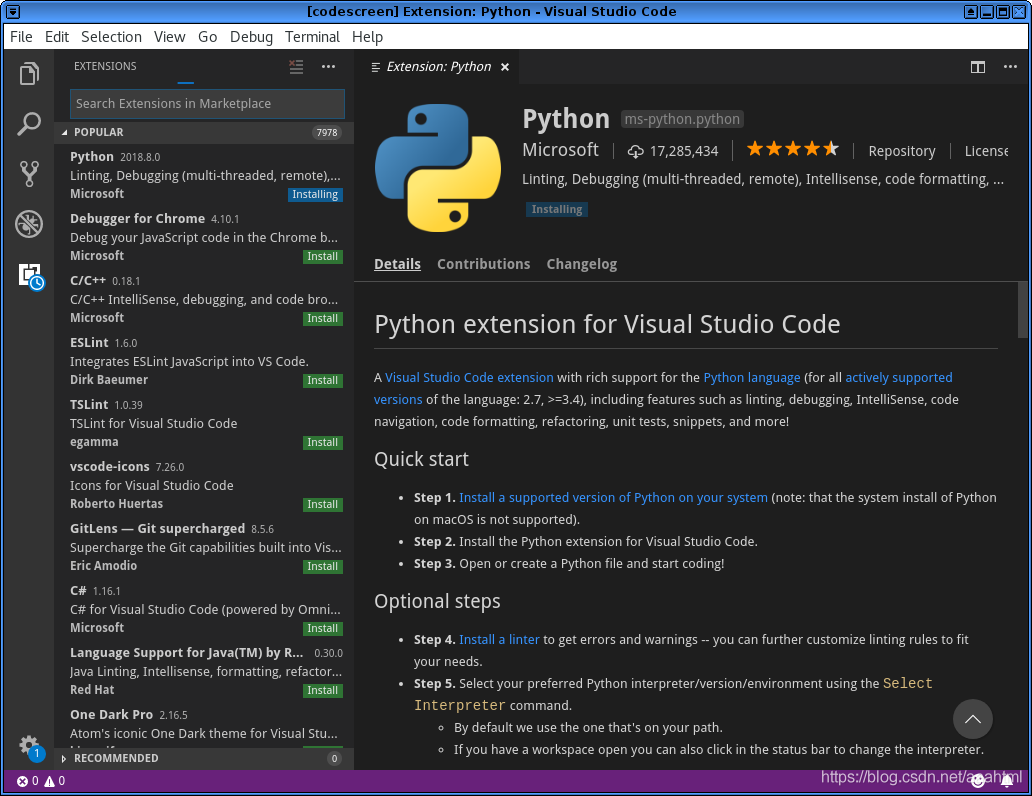Install GitLens extension
1032x796 pixels.
322,566
